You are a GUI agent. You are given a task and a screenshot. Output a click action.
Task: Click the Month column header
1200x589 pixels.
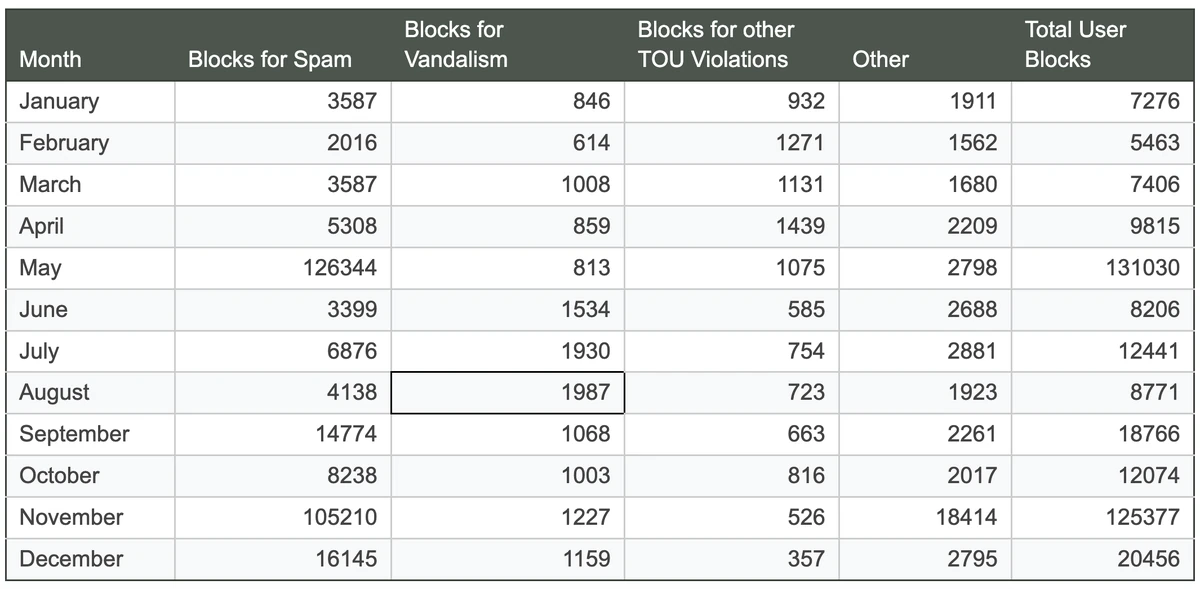click(51, 59)
